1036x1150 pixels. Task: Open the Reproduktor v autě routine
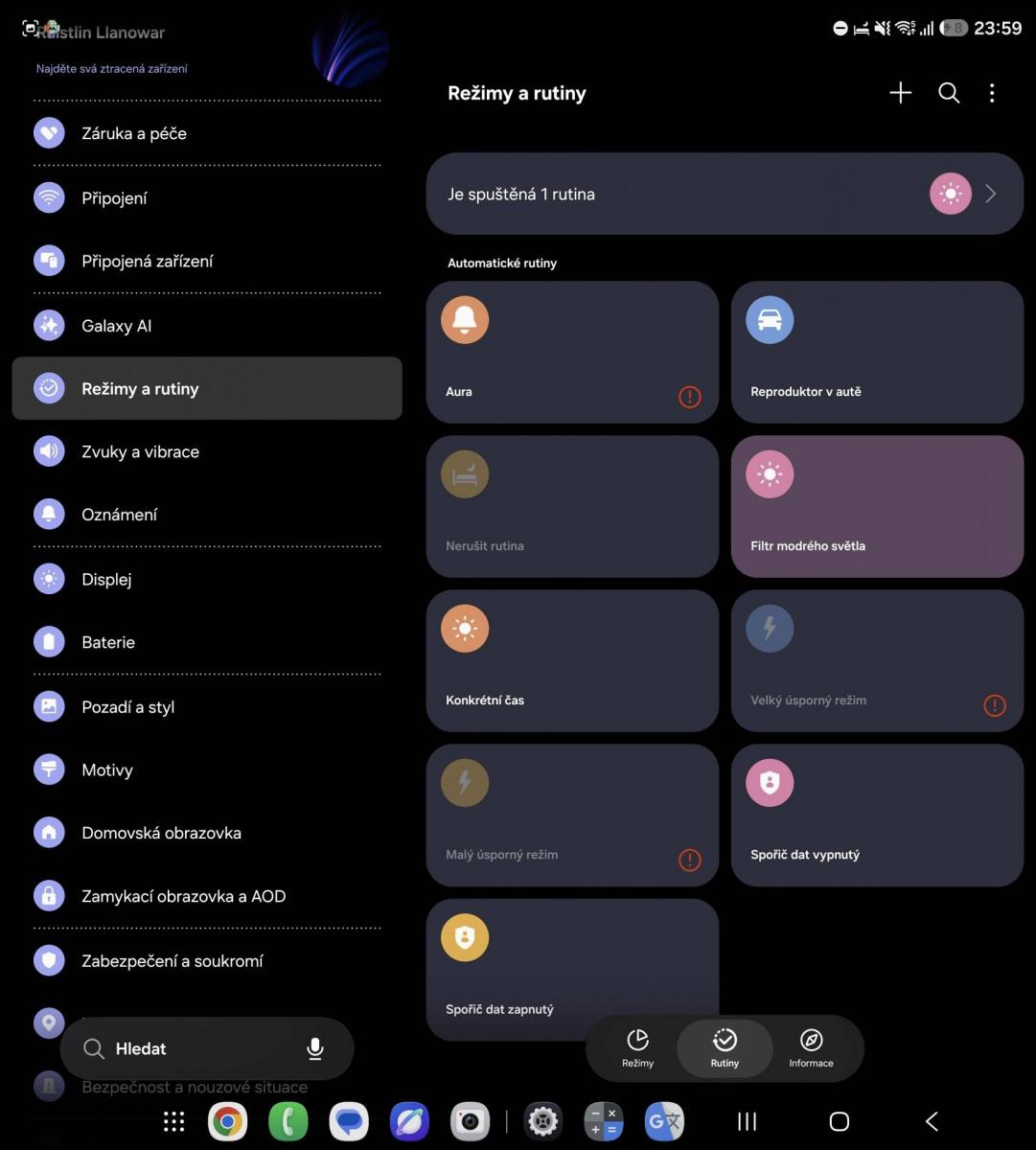[877, 352]
